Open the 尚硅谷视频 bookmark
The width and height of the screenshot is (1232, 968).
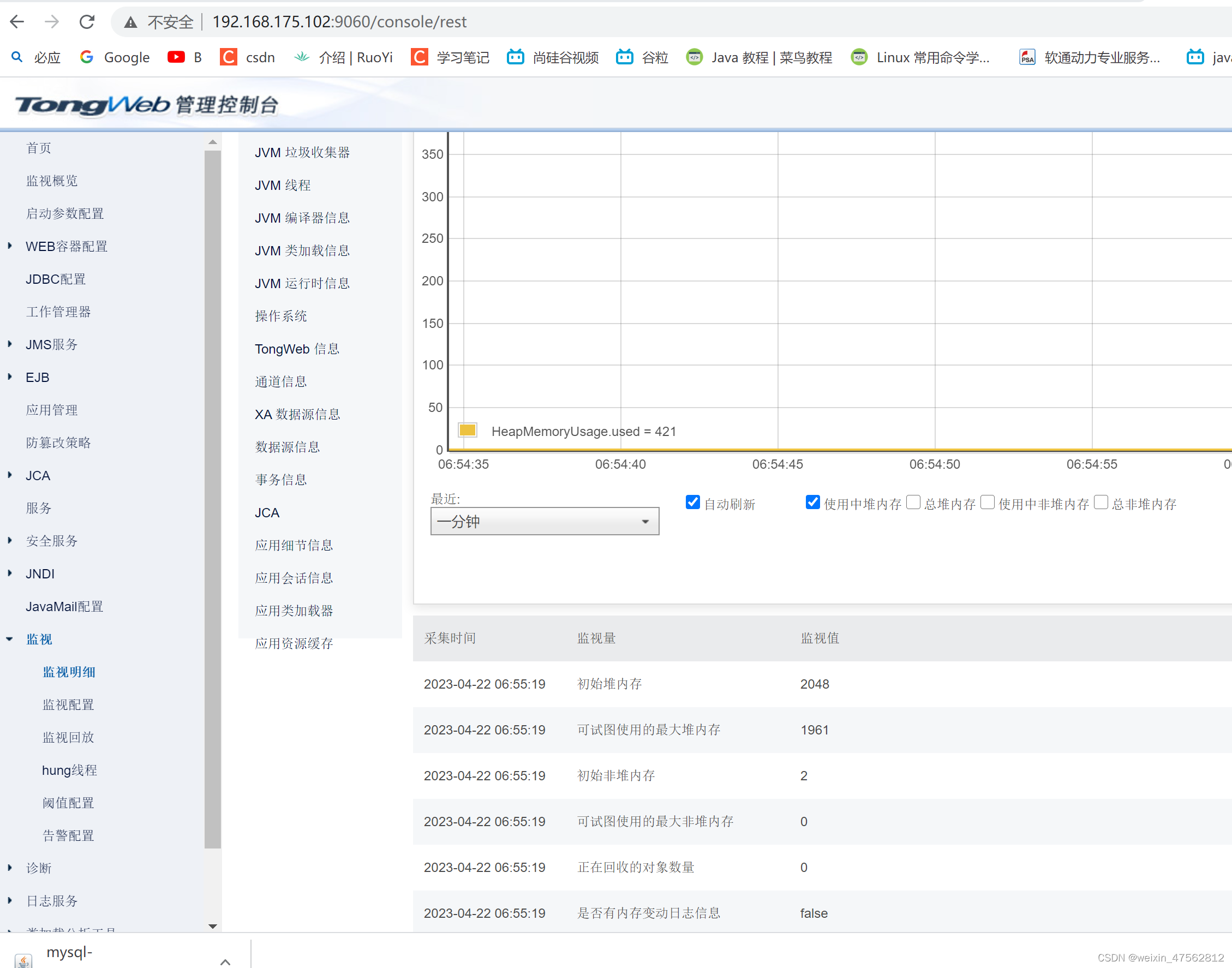click(x=553, y=57)
